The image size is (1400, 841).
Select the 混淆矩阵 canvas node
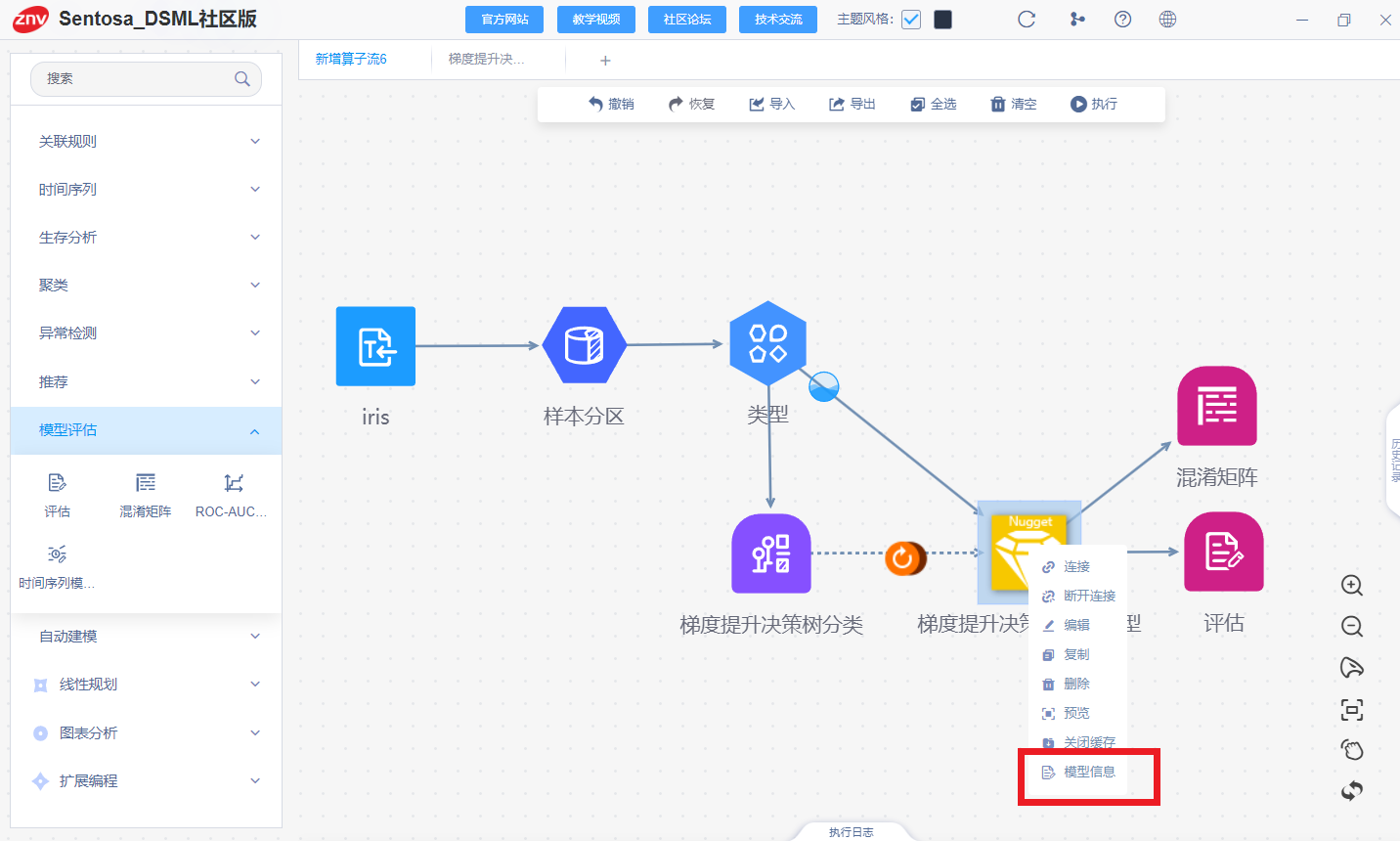coord(1217,406)
